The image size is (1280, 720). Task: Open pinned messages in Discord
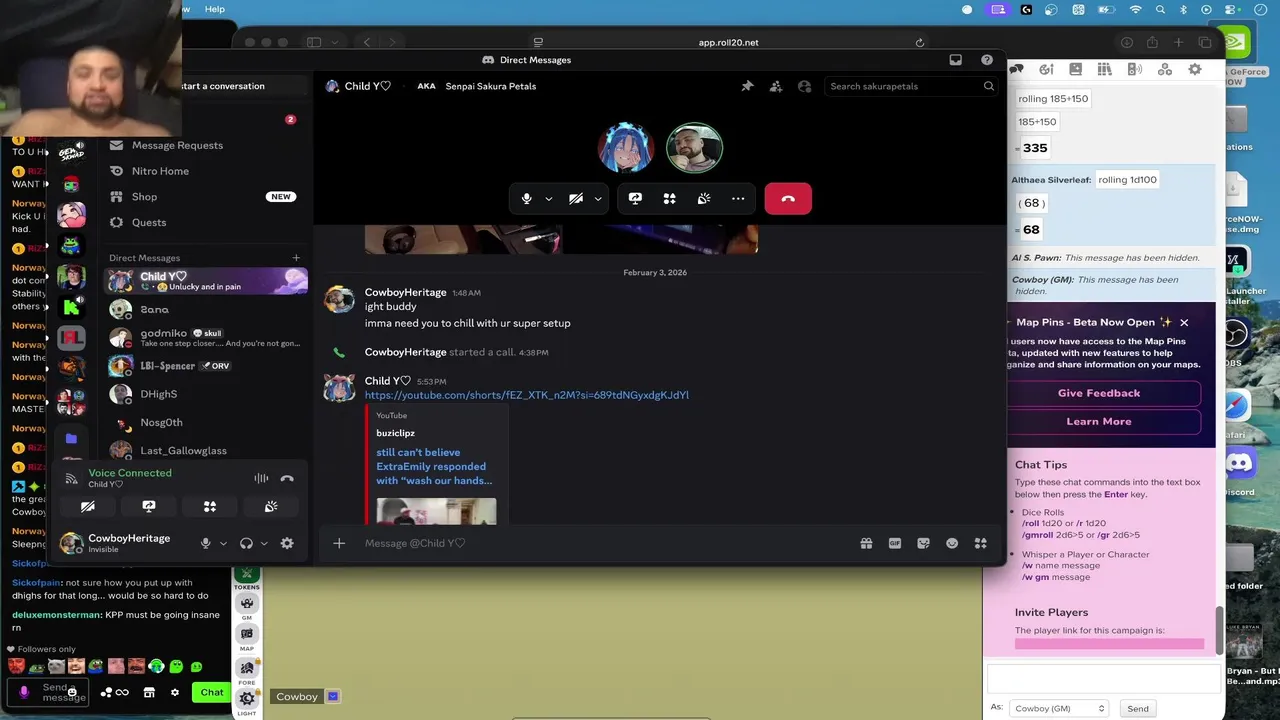coord(747,86)
